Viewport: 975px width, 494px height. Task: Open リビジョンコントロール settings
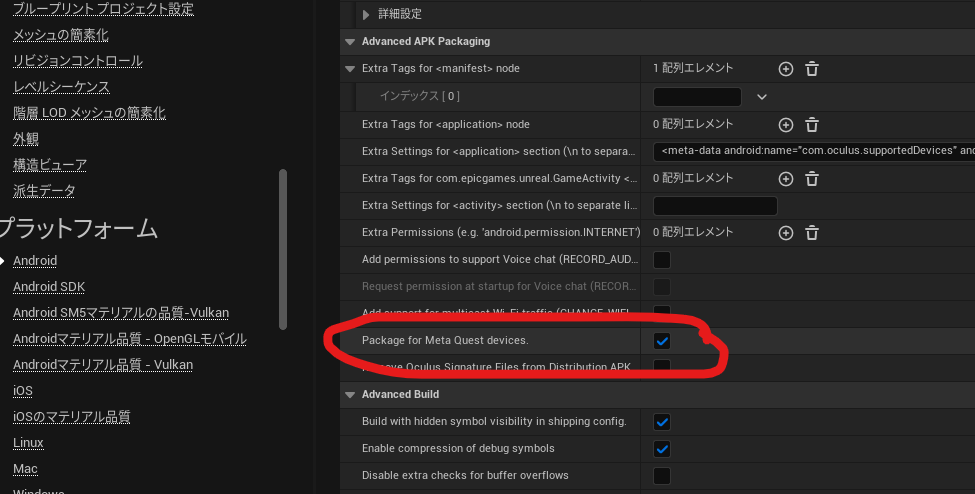(78, 61)
